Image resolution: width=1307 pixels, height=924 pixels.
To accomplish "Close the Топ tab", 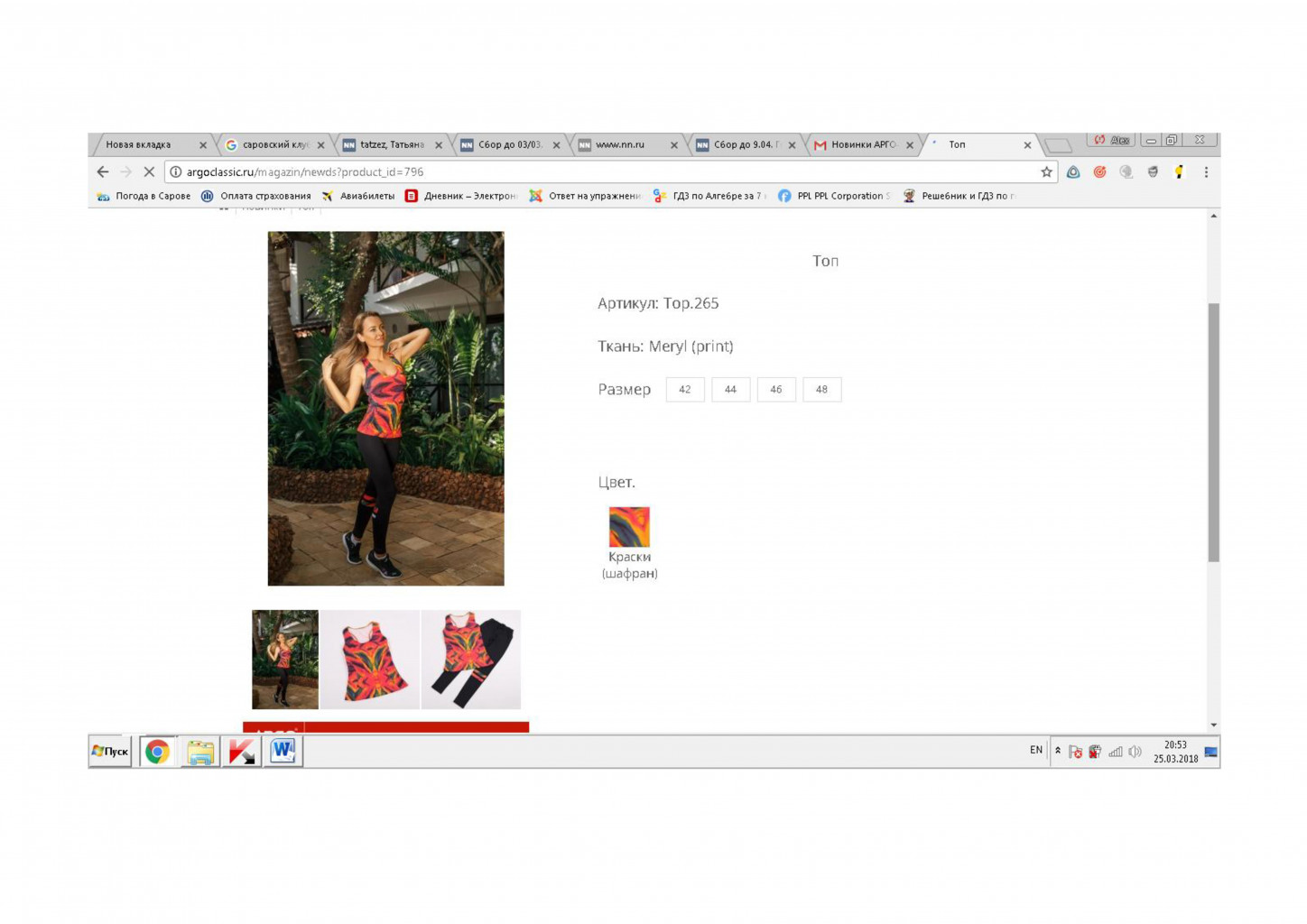I will point(1027,145).
